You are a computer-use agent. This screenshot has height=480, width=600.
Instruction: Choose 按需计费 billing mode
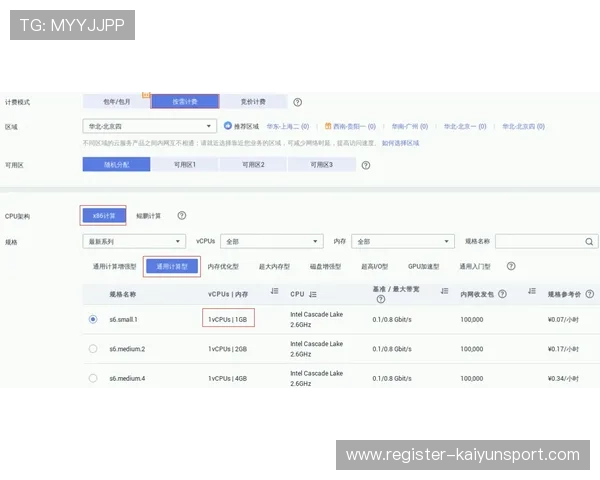[185, 101]
